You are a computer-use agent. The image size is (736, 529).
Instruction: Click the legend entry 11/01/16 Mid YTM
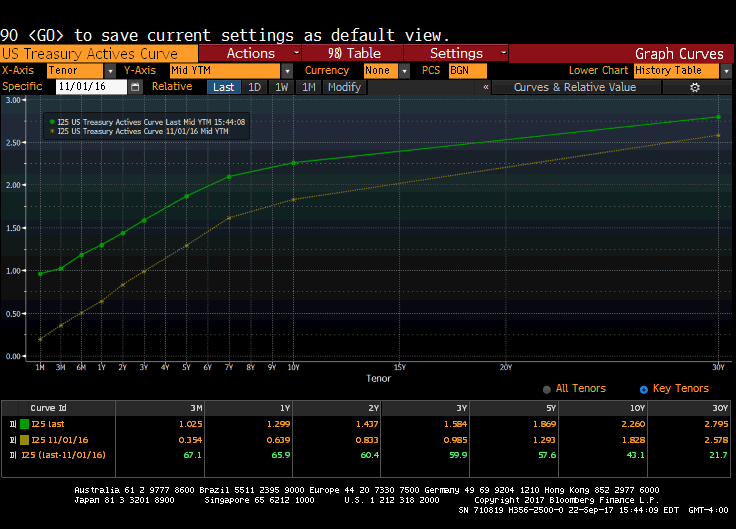(x=139, y=131)
